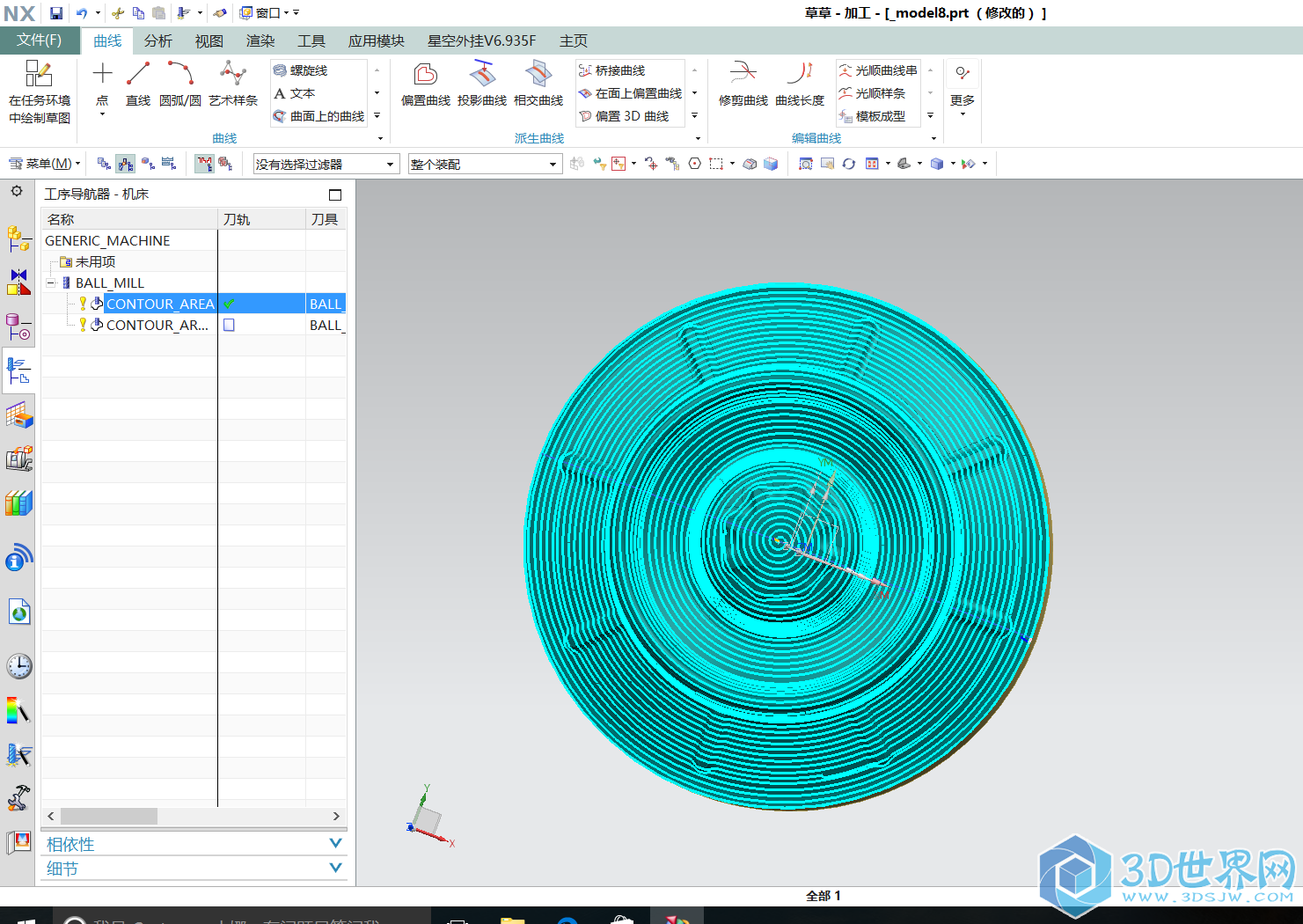Click Offset 3D Curve (偏置 3D 曲线) button
The height and width of the screenshot is (924, 1303).
coord(624,116)
